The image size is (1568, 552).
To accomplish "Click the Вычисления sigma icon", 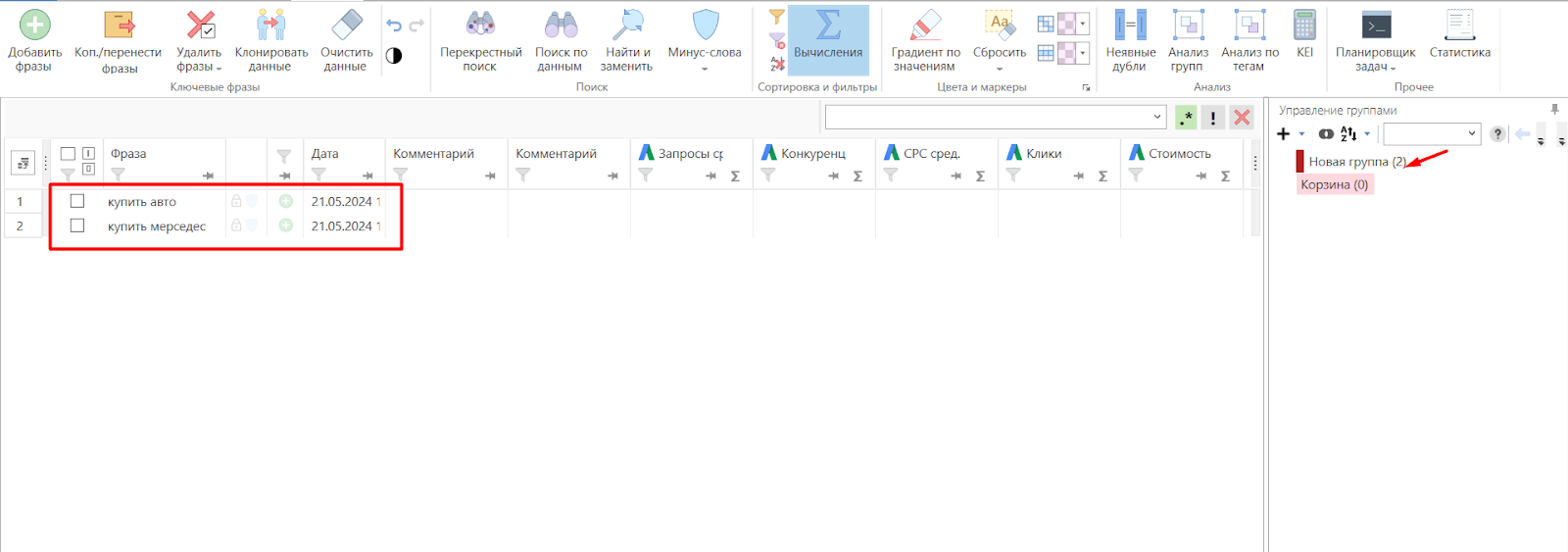I will pyautogui.click(x=829, y=25).
